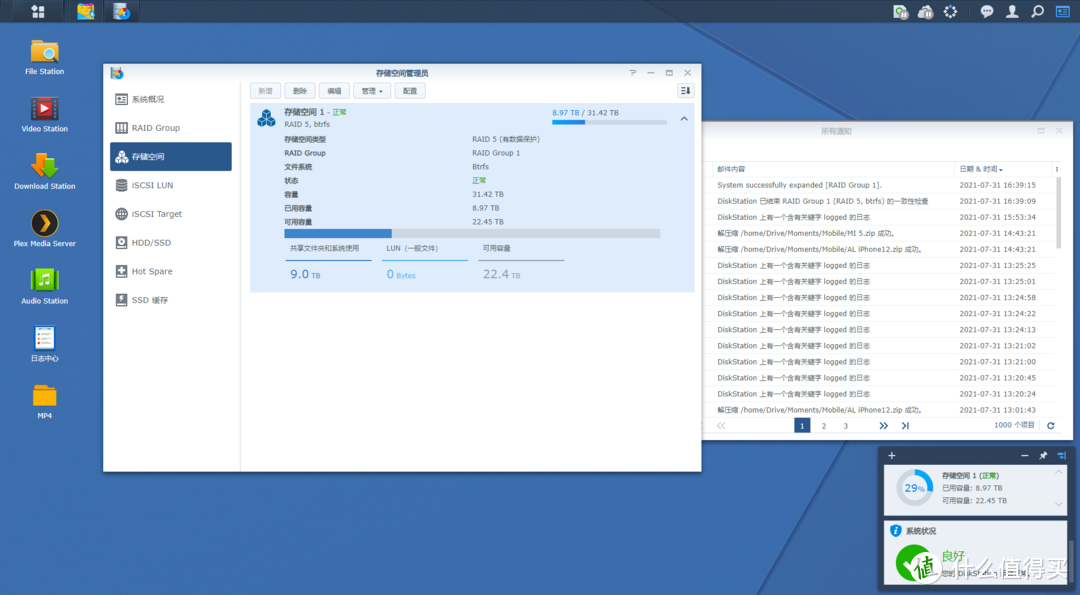Open Audio Station desktop icon
Viewport: 1080px width, 595px height.
pyautogui.click(x=45, y=286)
